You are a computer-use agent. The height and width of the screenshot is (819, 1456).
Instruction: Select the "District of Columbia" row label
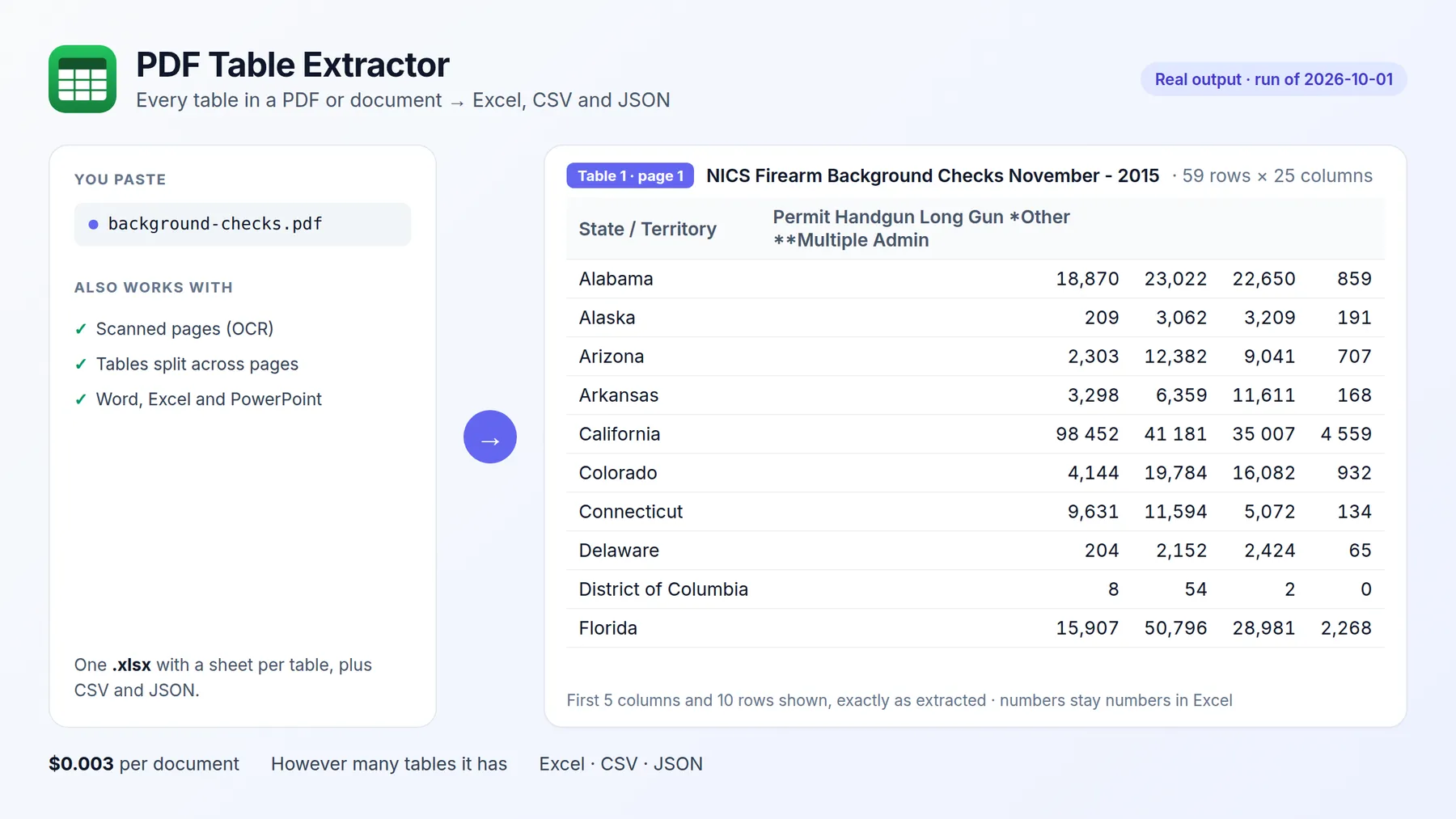[x=663, y=589]
